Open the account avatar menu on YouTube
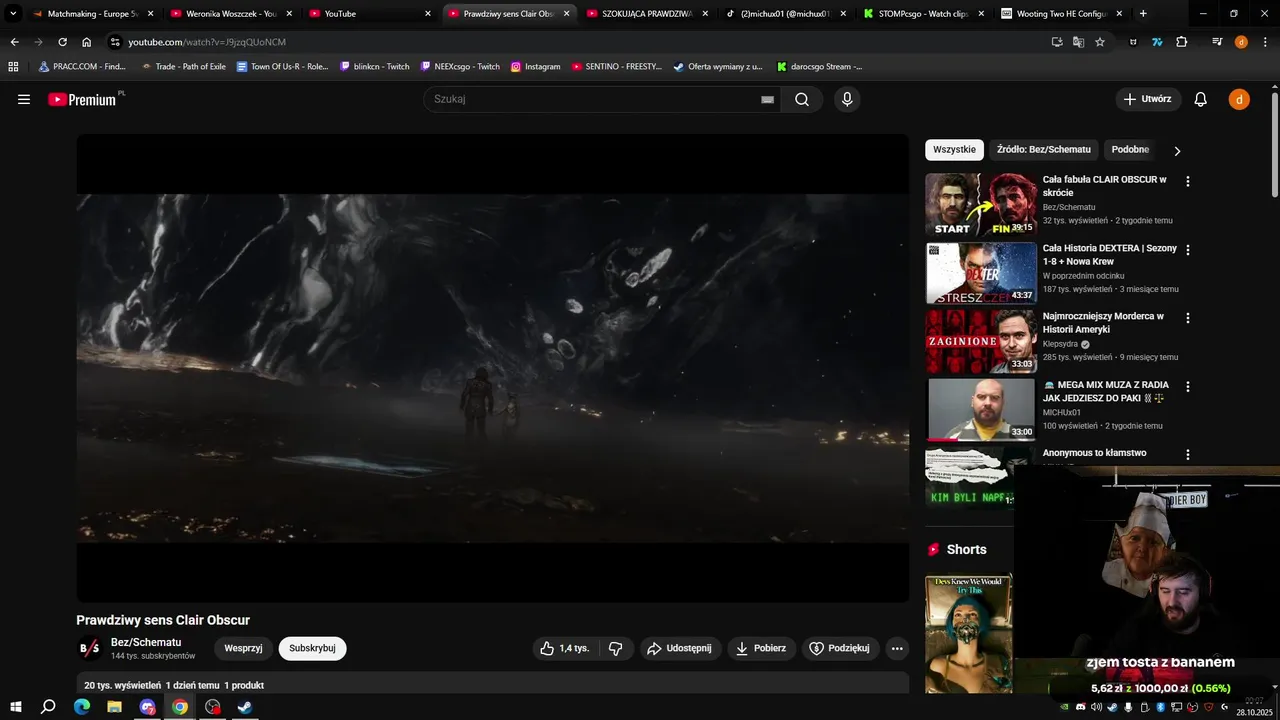Screen dimensions: 1280x720 pyautogui.click(x=1239, y=99)
